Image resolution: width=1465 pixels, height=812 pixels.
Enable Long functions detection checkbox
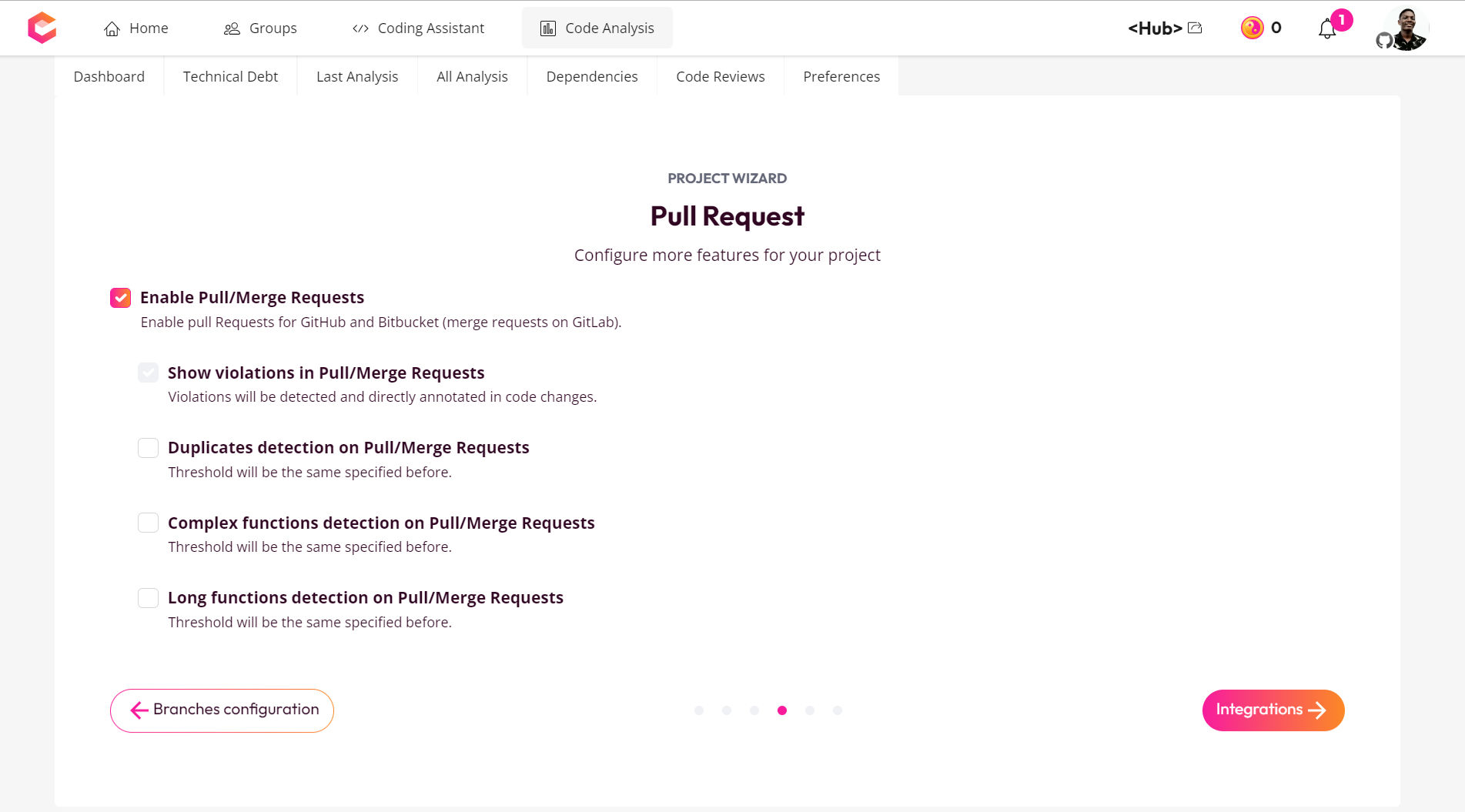click(x=148, y=598)
